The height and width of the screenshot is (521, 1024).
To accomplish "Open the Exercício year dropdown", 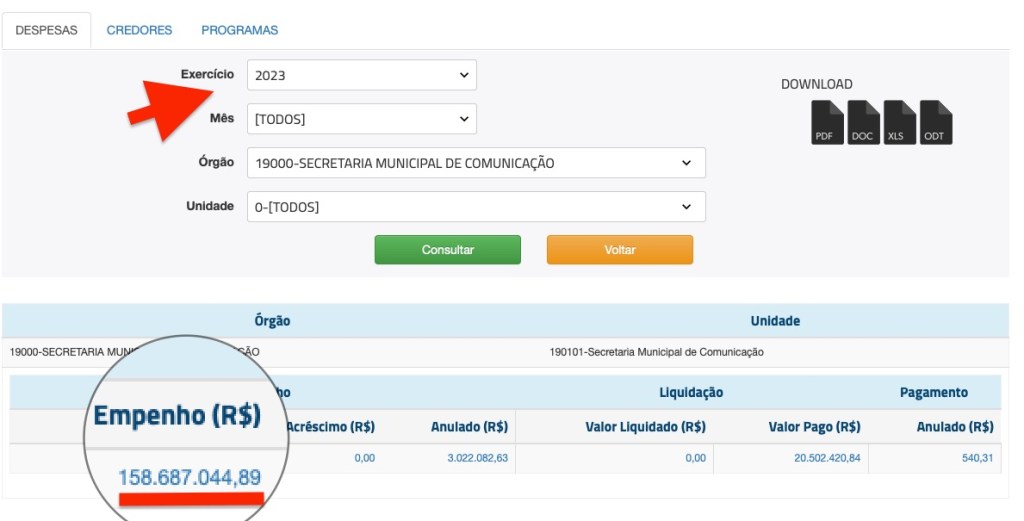I will (361, 75).
